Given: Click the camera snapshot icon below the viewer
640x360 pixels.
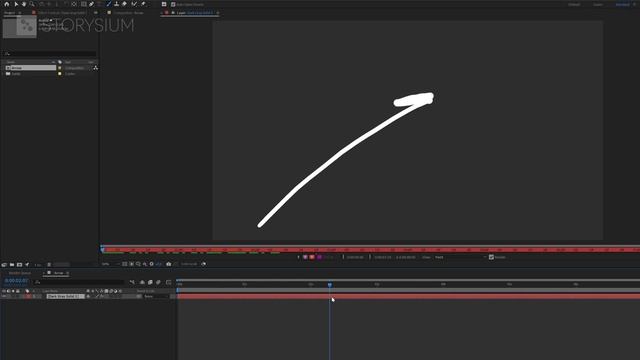Looking at the screenshot, I should point(169,264).
